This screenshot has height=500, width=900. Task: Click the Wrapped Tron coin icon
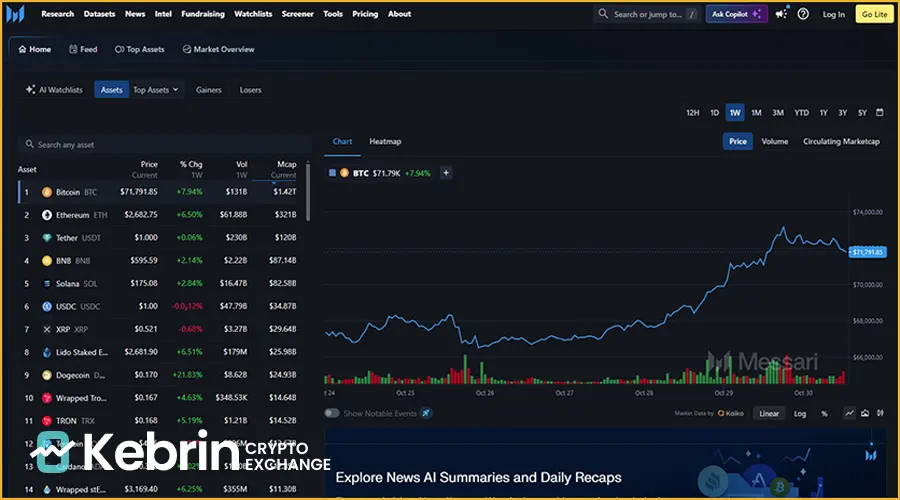[x=46, y=398]
